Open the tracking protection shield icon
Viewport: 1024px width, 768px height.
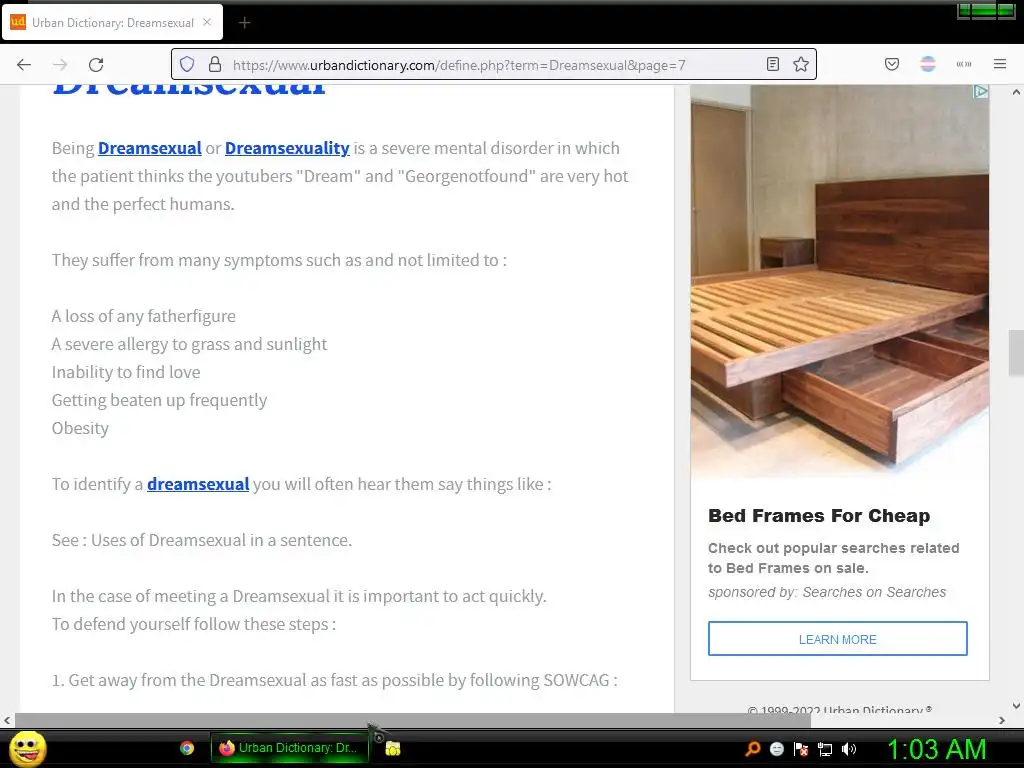[x=187, y=65]
